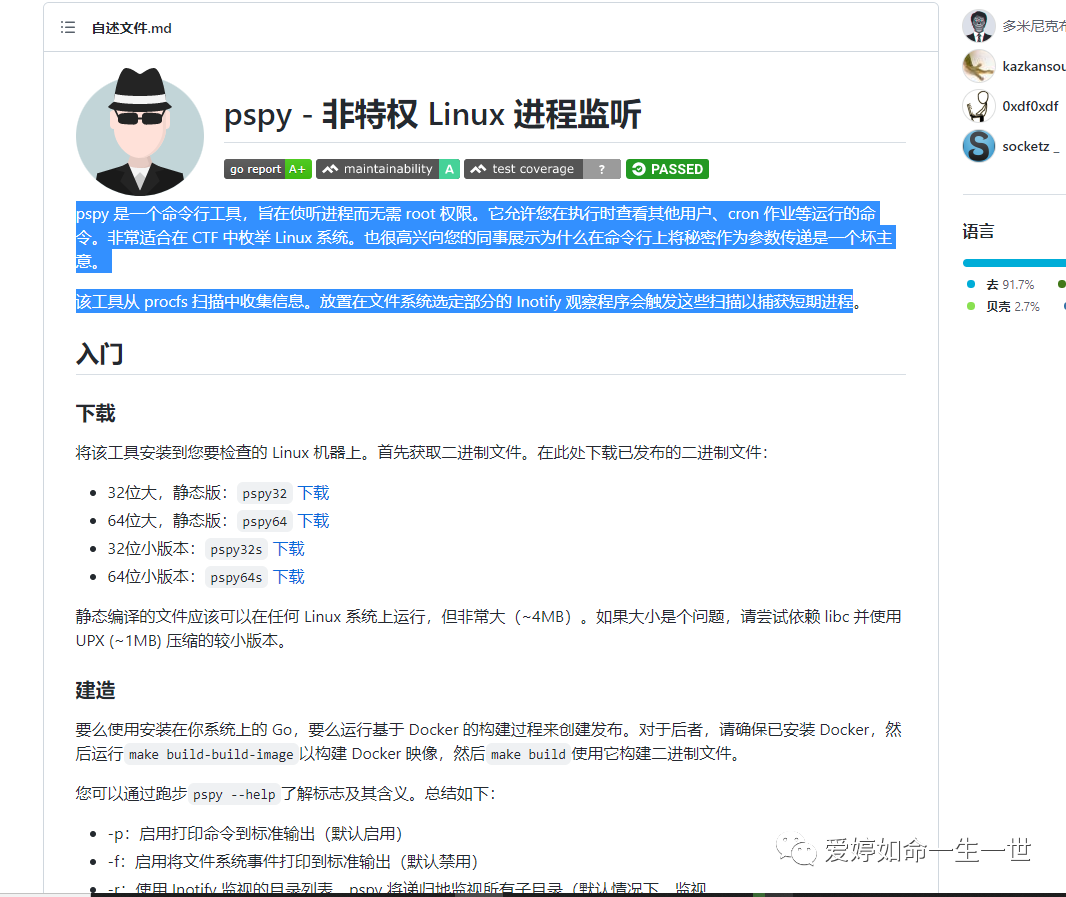Click the pspy64s inline code label

coord(236,577)
